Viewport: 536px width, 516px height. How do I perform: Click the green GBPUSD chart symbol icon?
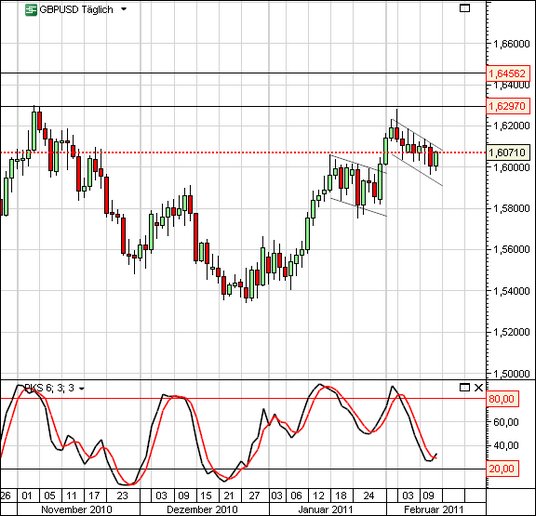31,10
